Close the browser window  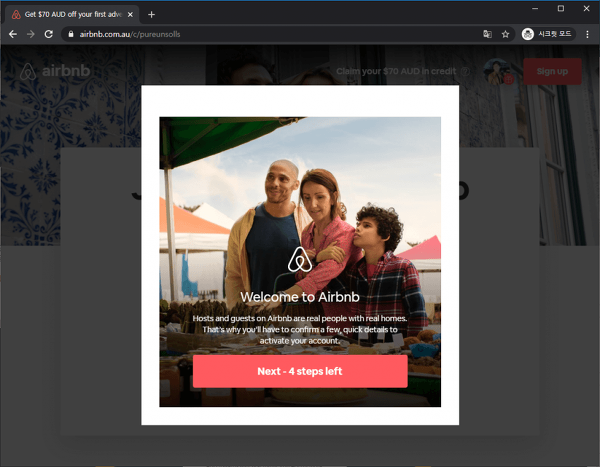click(586, 8)
